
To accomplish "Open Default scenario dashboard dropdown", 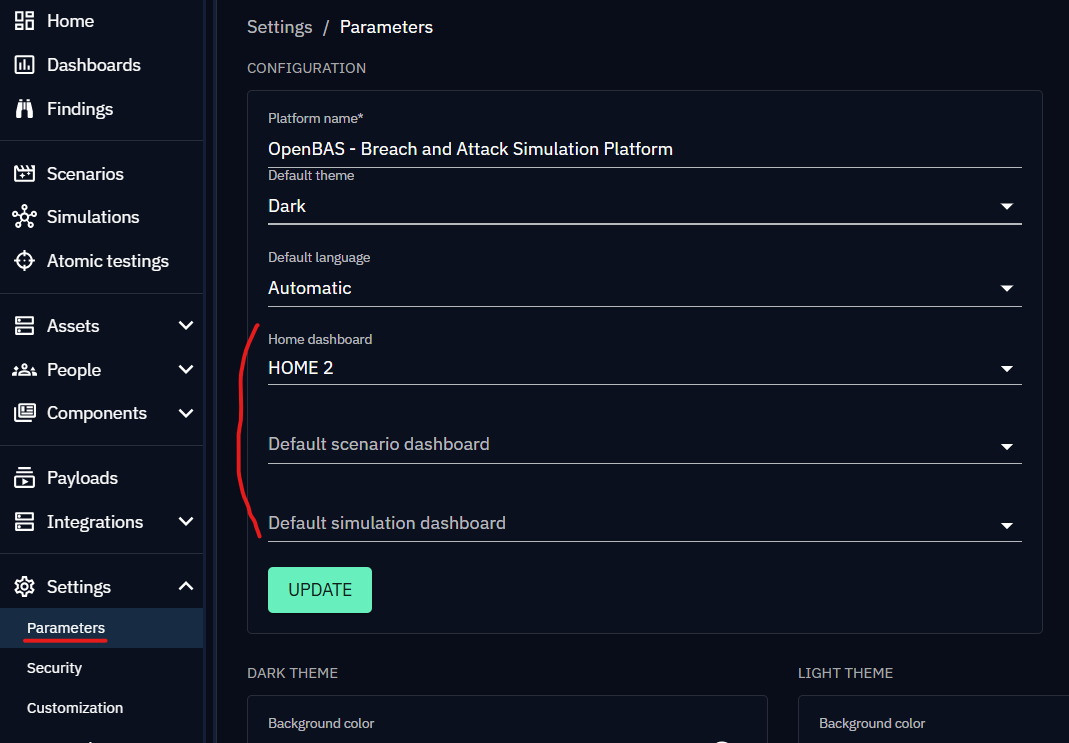I will coord(1006,447).
